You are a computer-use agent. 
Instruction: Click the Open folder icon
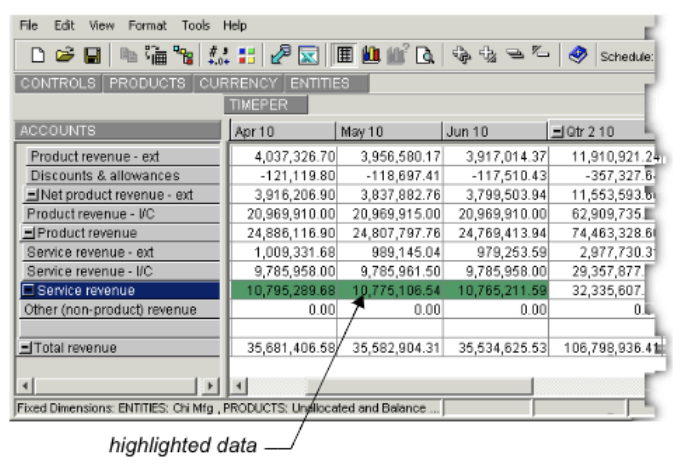point(63,56)
